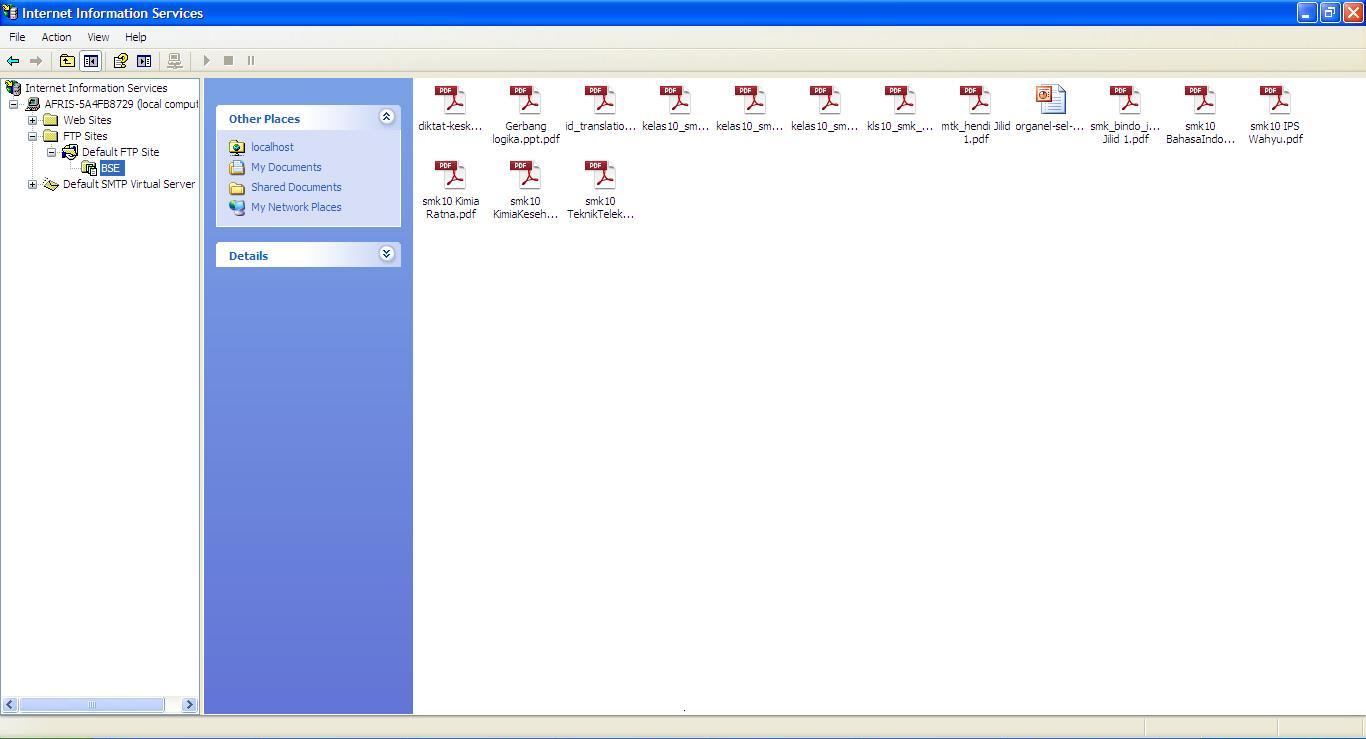
Task: Click the Other Places panel header
Action: coord(308,118)
